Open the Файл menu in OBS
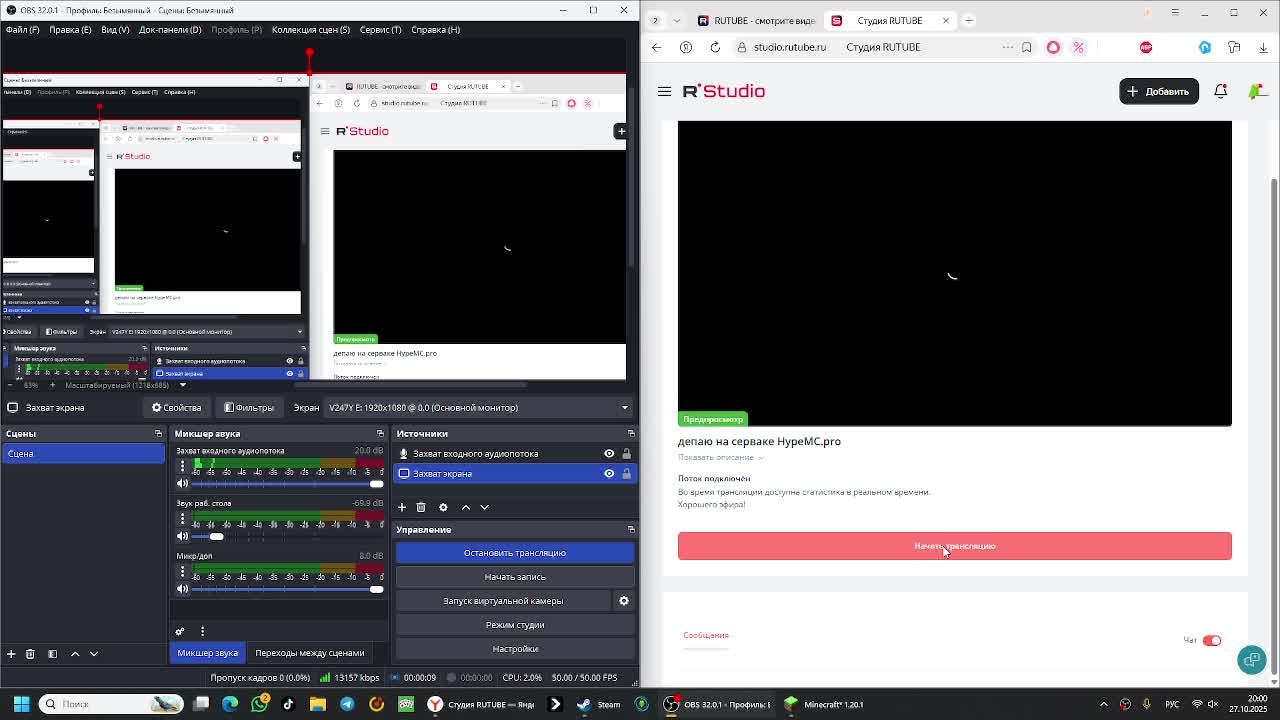1280x720 pixels. 22,29
